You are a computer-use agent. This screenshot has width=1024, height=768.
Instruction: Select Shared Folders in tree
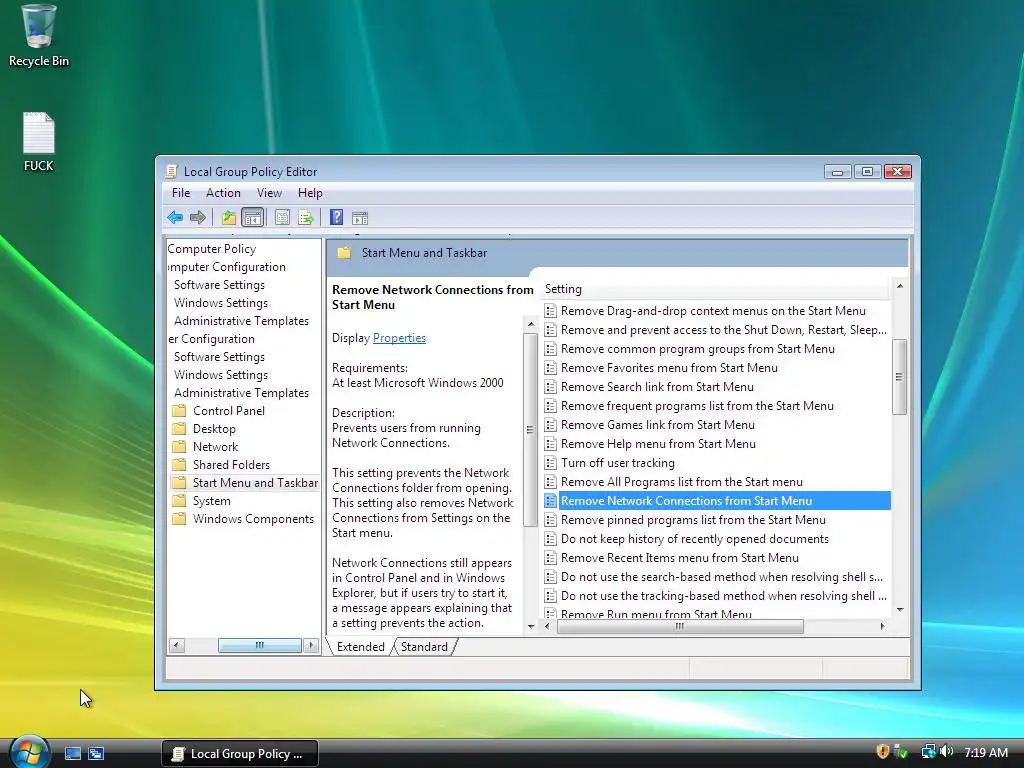coord(231,465)
